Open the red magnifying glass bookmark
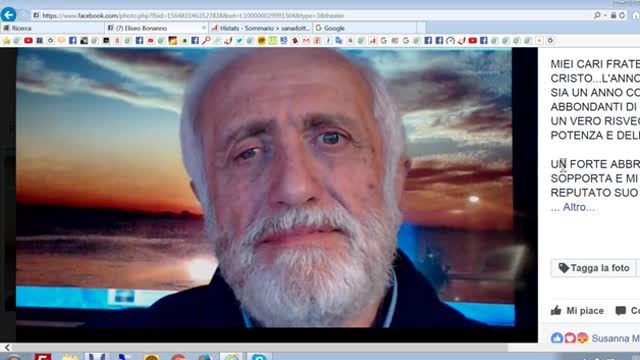Image resolution: width=640 pixels, height=360 pixels. (207, 40)
